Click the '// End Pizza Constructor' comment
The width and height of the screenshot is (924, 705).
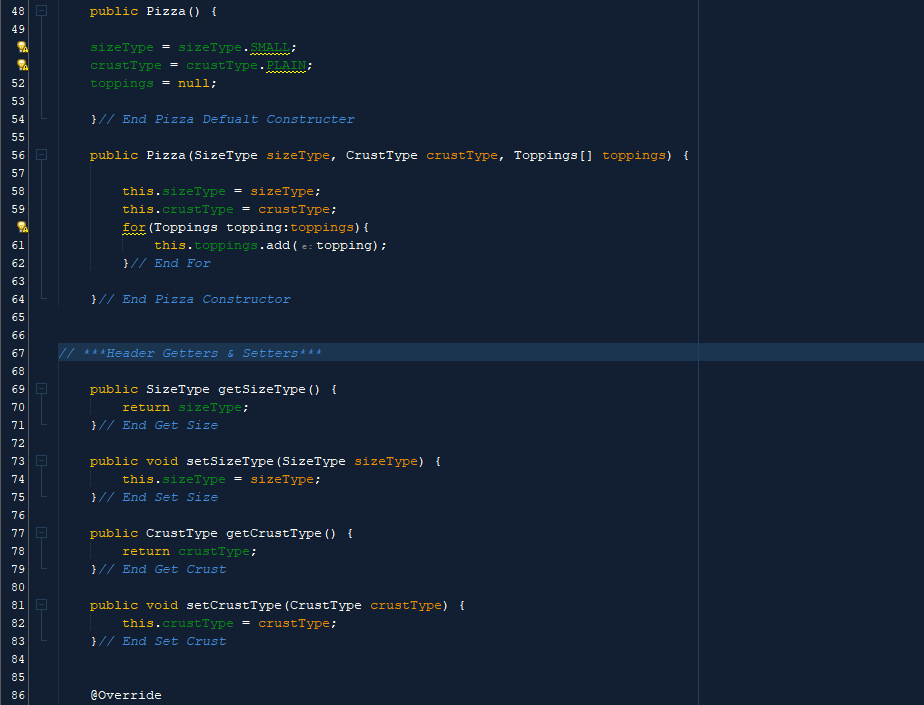[x=194, y=299]
